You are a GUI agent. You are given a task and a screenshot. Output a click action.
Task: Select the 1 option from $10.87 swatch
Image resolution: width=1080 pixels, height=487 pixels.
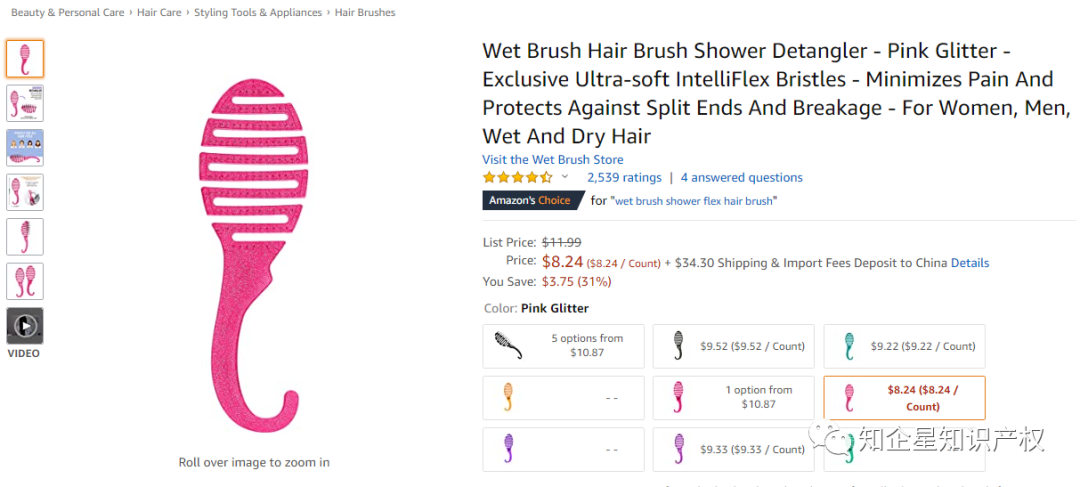pos(734,398)
